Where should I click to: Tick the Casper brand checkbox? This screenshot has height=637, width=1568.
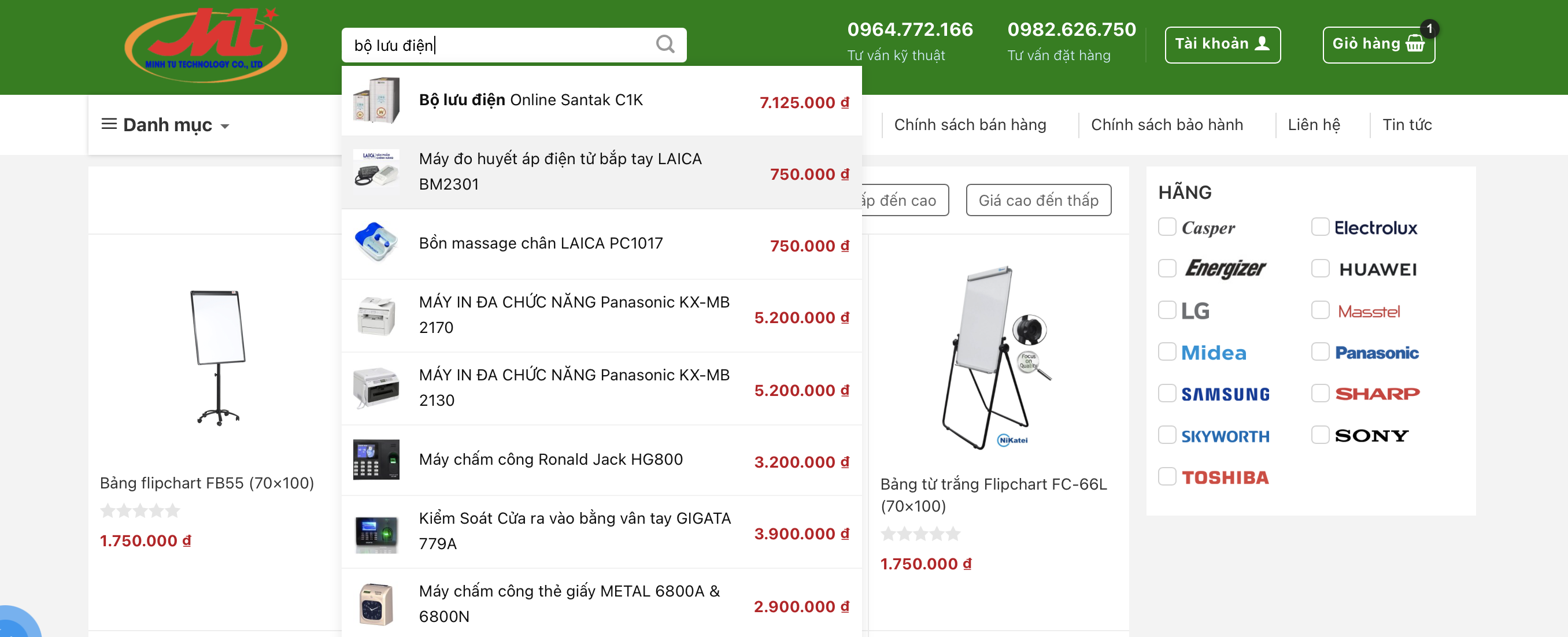pos(1166,227)
